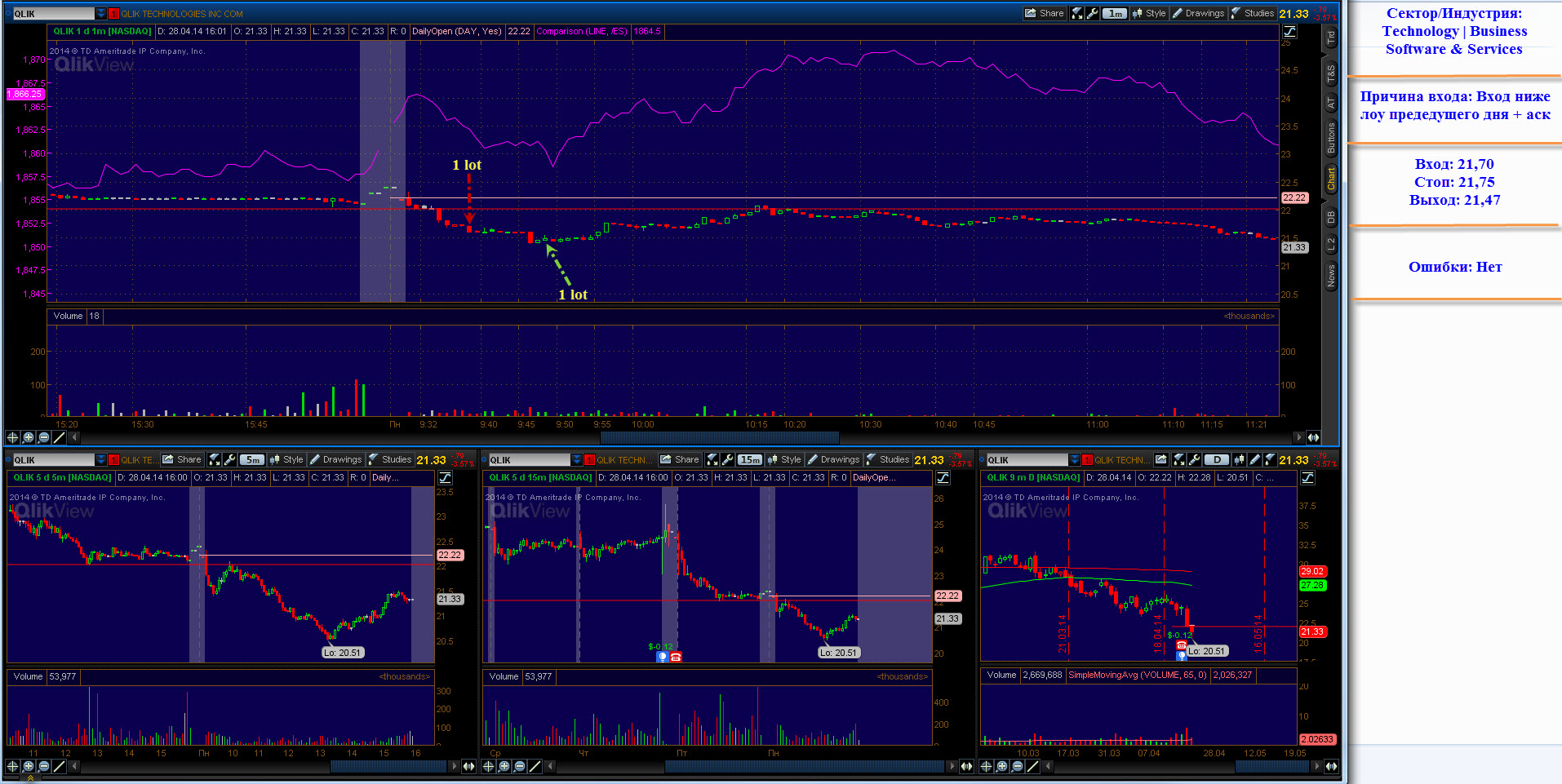Click the QLIK symbol field in daily chart
The width and height of the screenshot is (1562, 784).
(1027, 460)
